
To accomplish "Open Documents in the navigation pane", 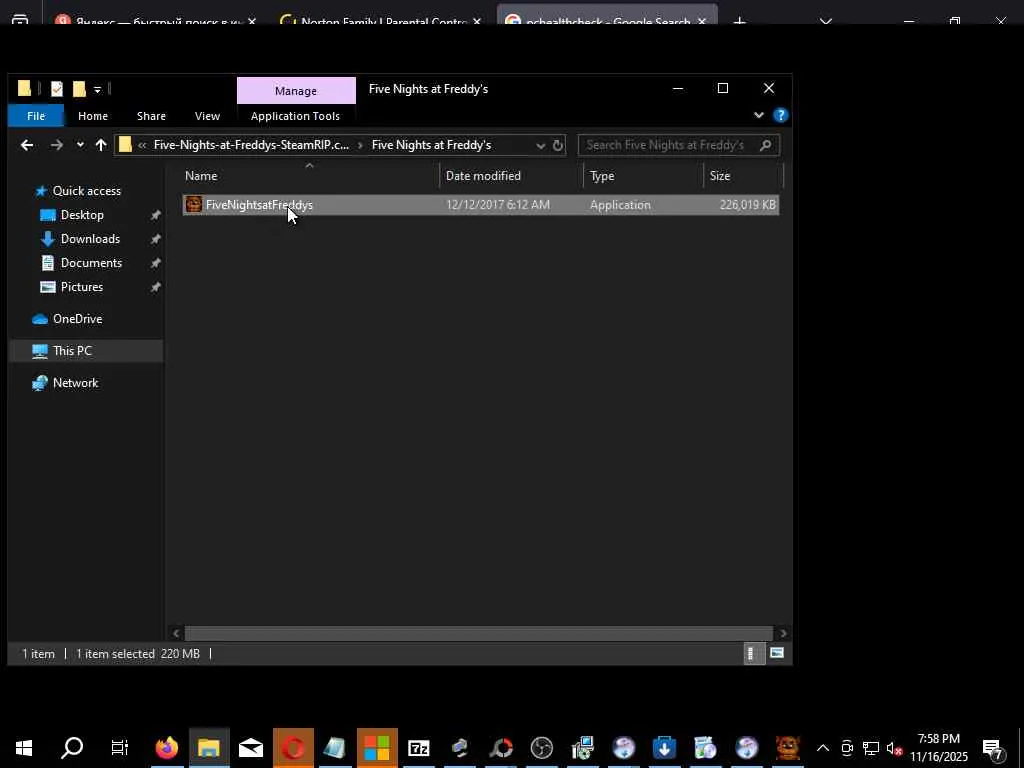I will coord(91,263).
